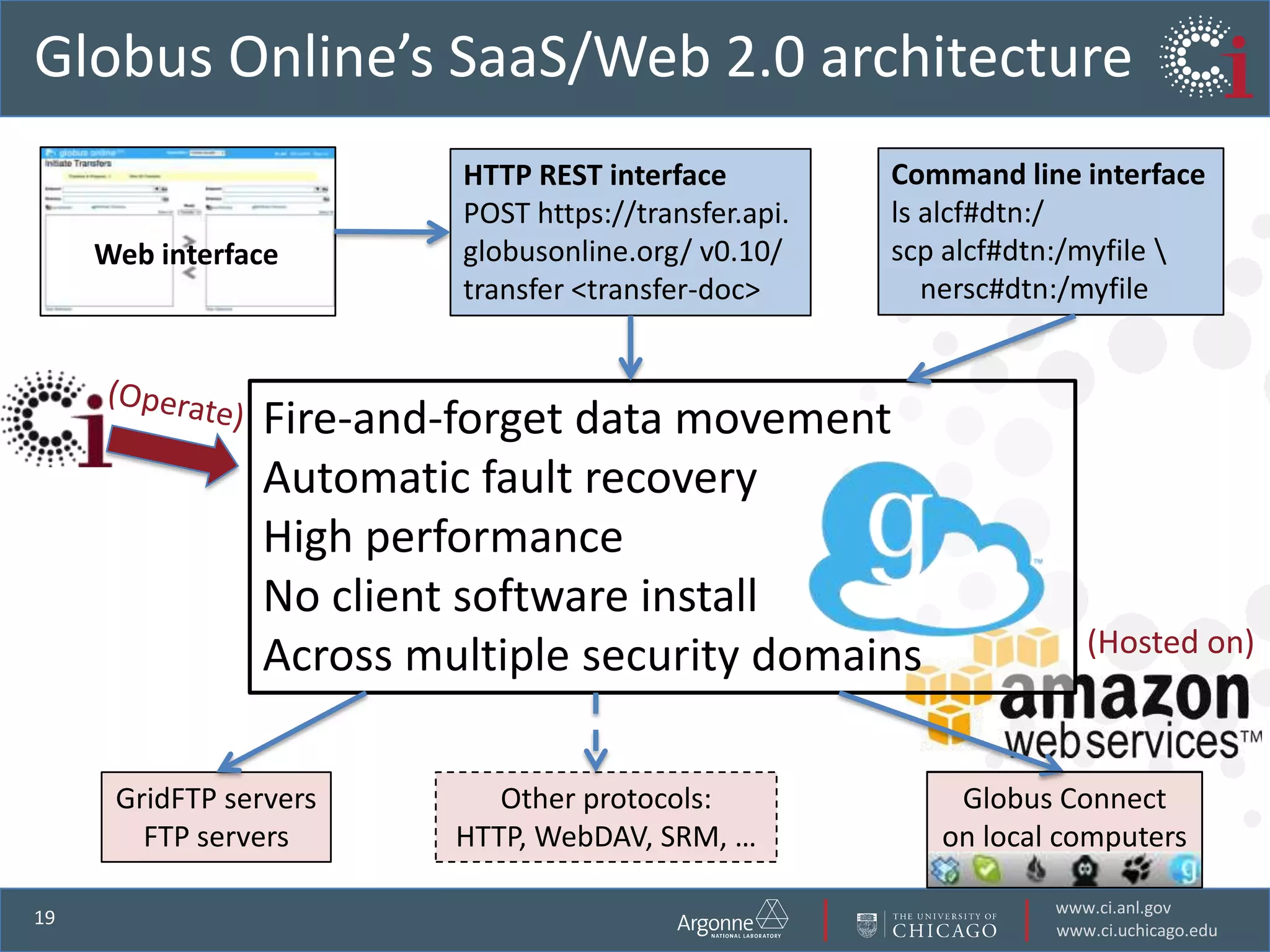Image resolution: width=1270 pixels, height=952 pixels.
Task: Click the paw print tray icon
Action: point(1136,870)
